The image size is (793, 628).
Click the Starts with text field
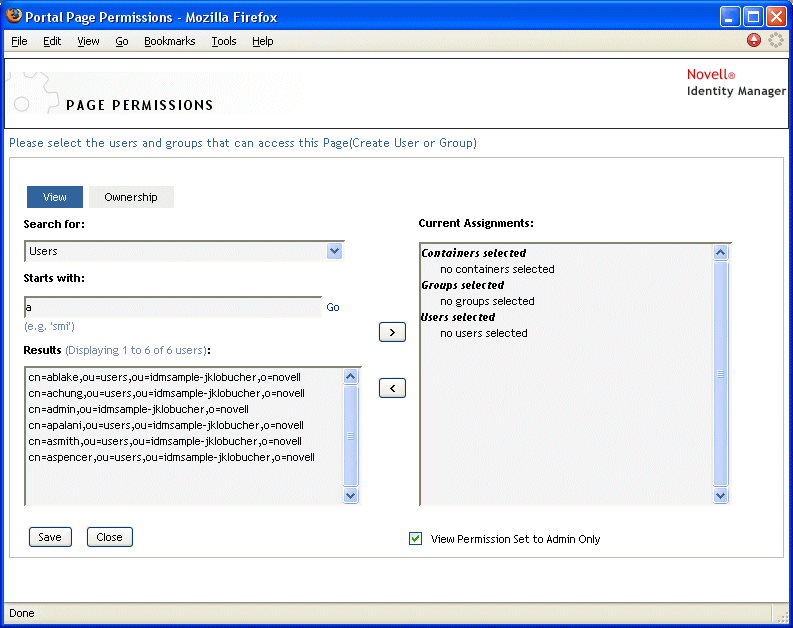click(173, 307)
